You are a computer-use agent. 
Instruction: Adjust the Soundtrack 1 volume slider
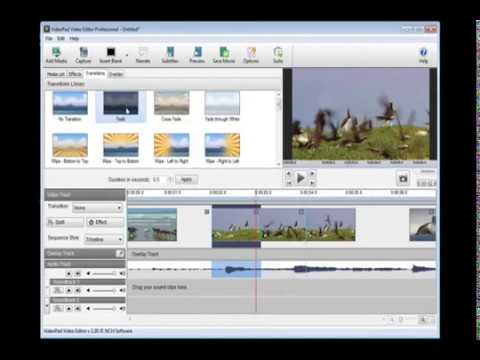coord(104,291)
